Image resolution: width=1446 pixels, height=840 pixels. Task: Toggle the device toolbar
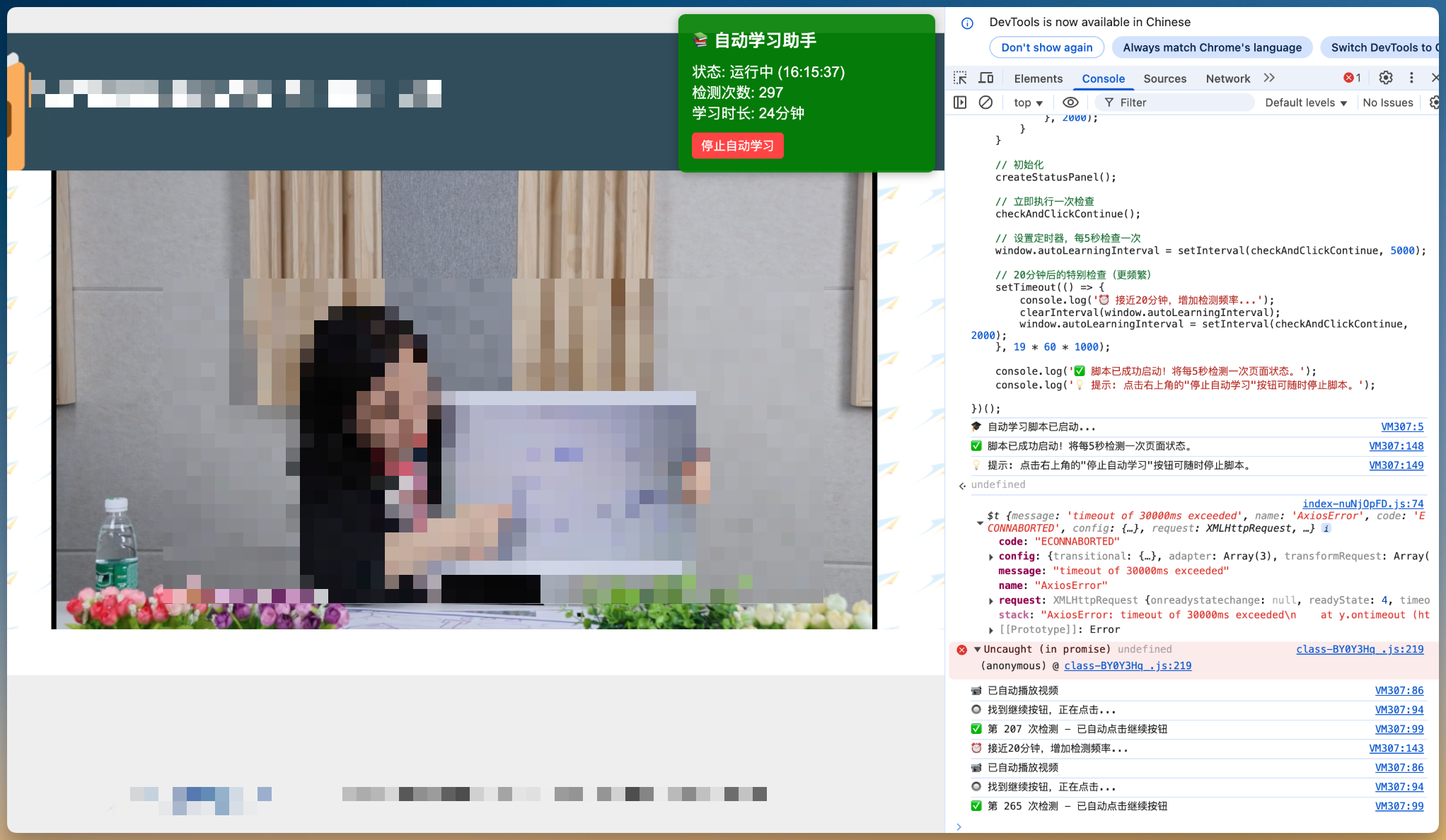[986, 78]
